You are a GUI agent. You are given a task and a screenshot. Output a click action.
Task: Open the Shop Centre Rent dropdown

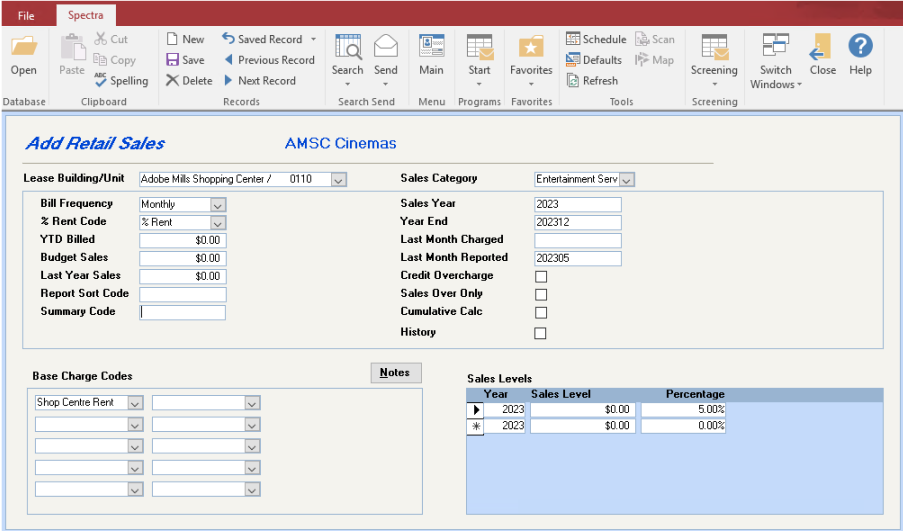pyautogui.click(x=135, y=403)
